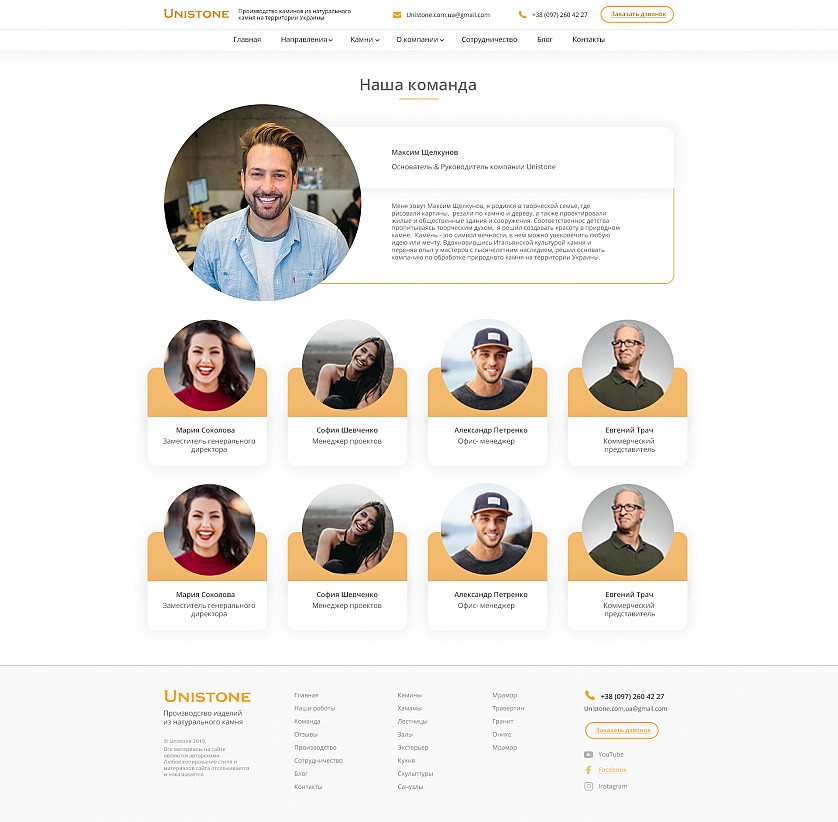
Task: Click Александр Петренко's photo in the top row
Action: pyautogui.click(x=486, y=366)
